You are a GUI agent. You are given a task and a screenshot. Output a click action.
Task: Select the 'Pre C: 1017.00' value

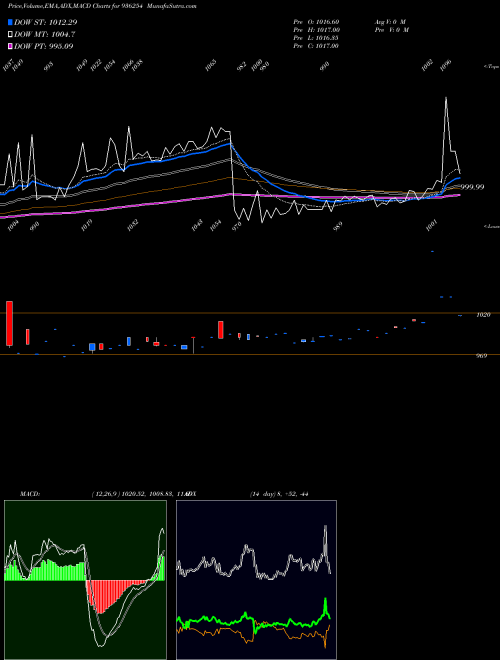(316, 46)
